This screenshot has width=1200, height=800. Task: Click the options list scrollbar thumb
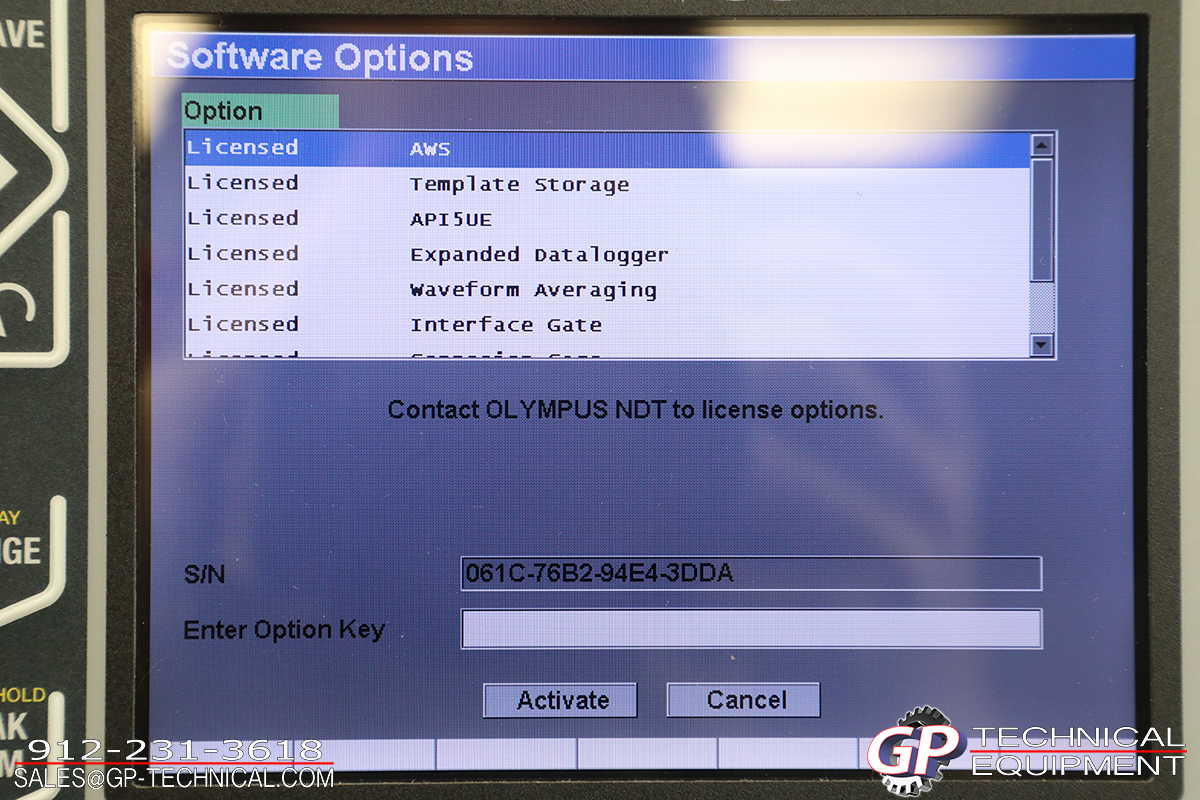pos(1042,220)
